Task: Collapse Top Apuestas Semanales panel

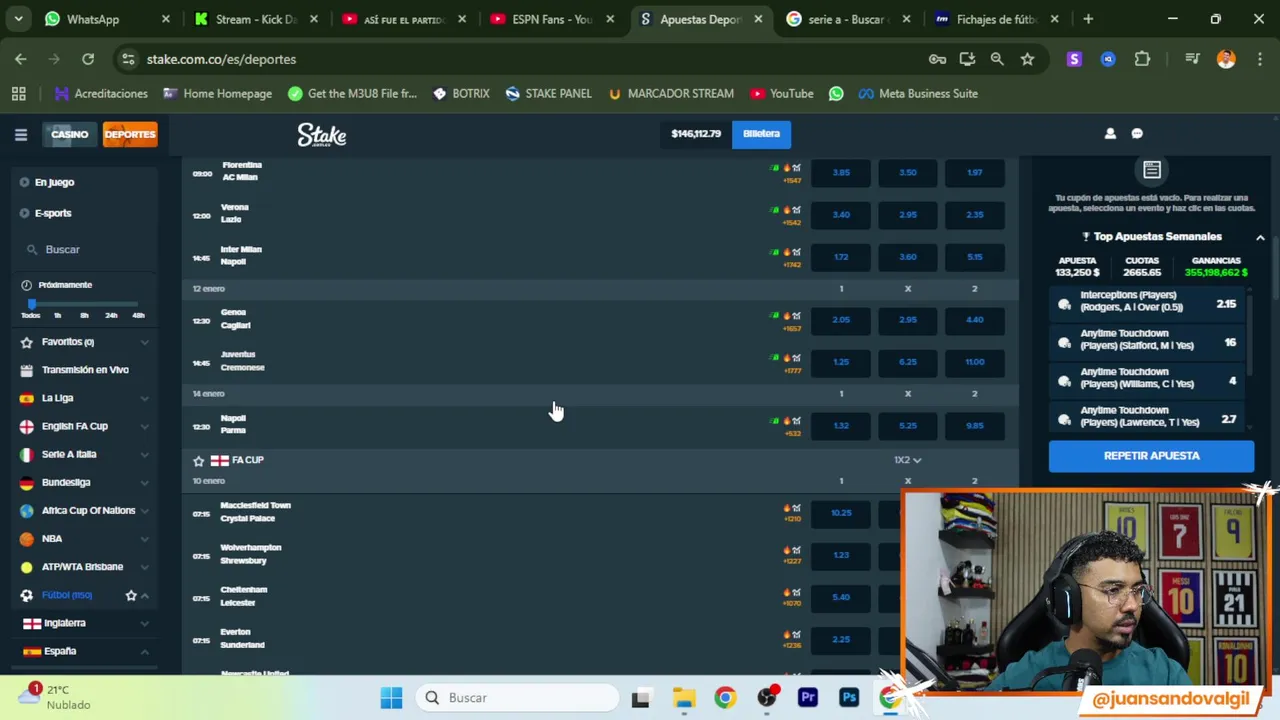Action: [x=1260, y=237]
